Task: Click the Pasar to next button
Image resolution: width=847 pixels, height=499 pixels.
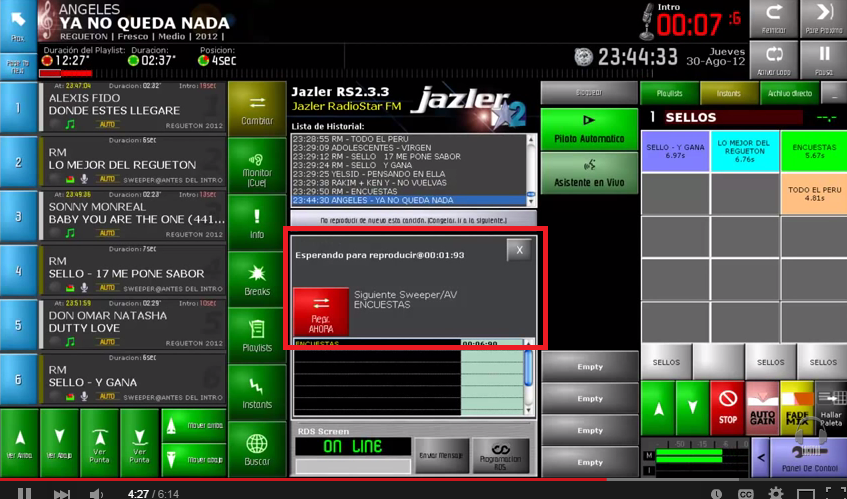Action: tap(18, 66)
